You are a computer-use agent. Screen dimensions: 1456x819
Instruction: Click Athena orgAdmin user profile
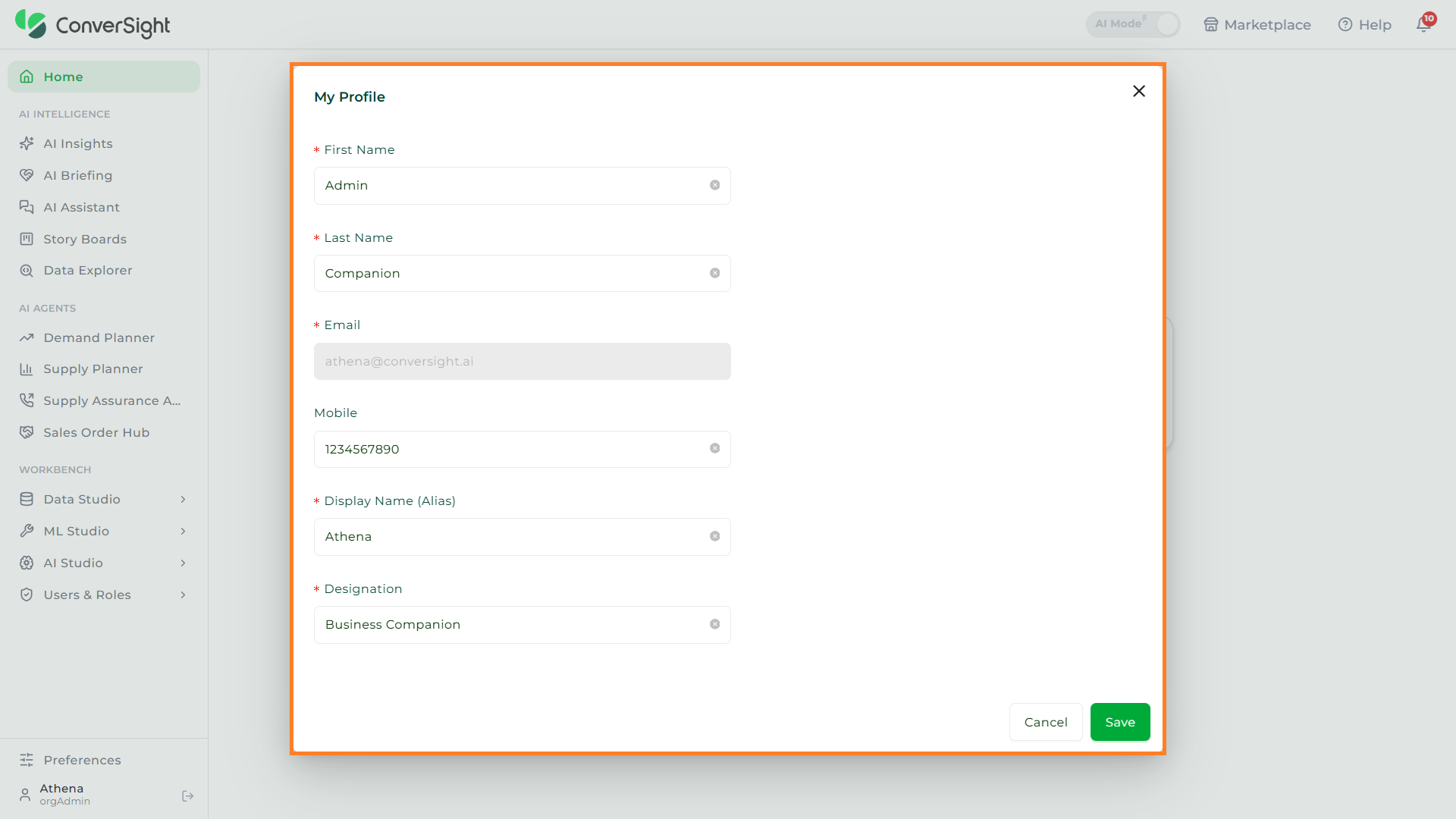(64, 794)
